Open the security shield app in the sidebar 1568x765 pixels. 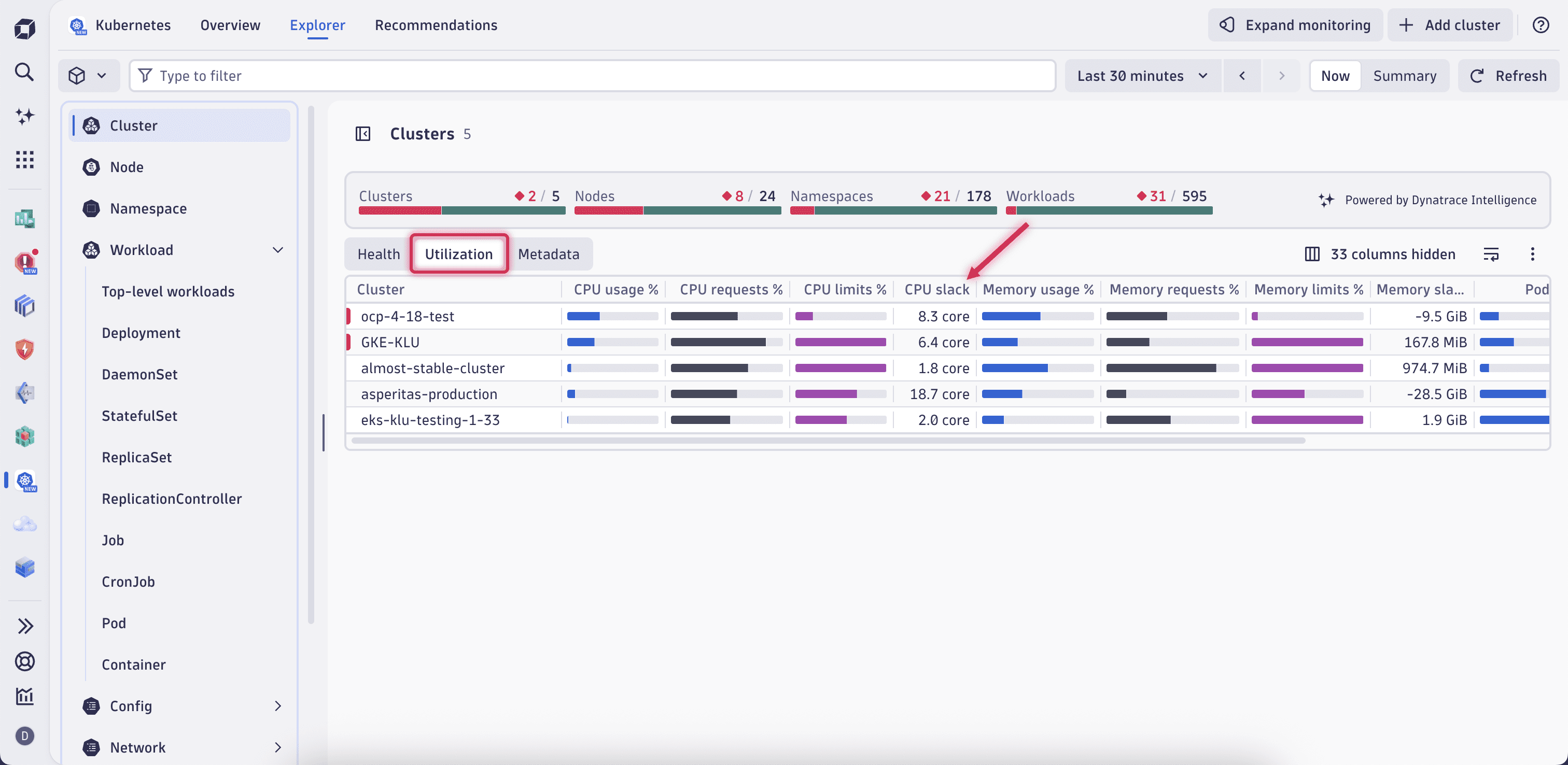(24, 349)
